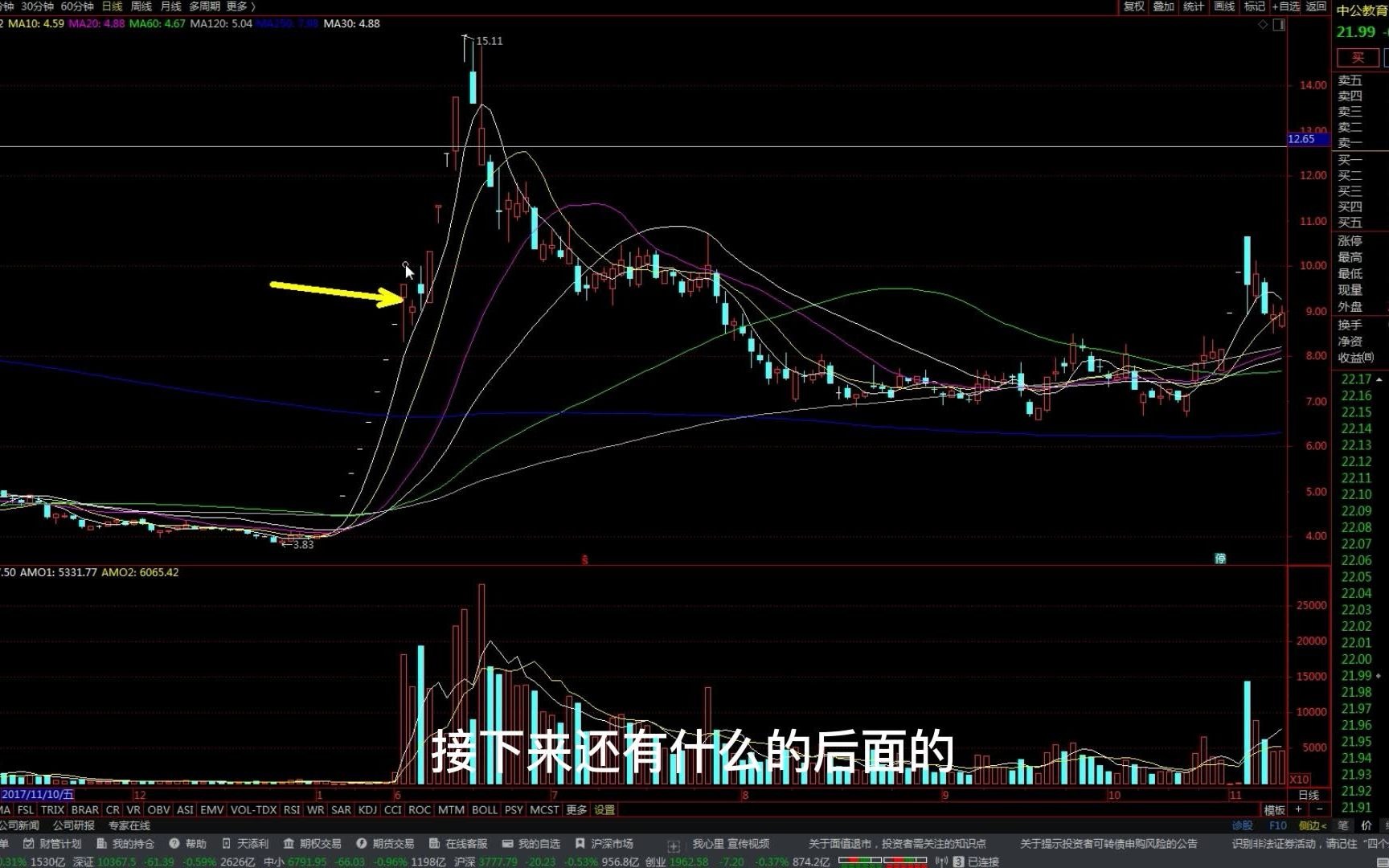
Task: Add stock with +自选 button
Action: (x=1285, y=6)
